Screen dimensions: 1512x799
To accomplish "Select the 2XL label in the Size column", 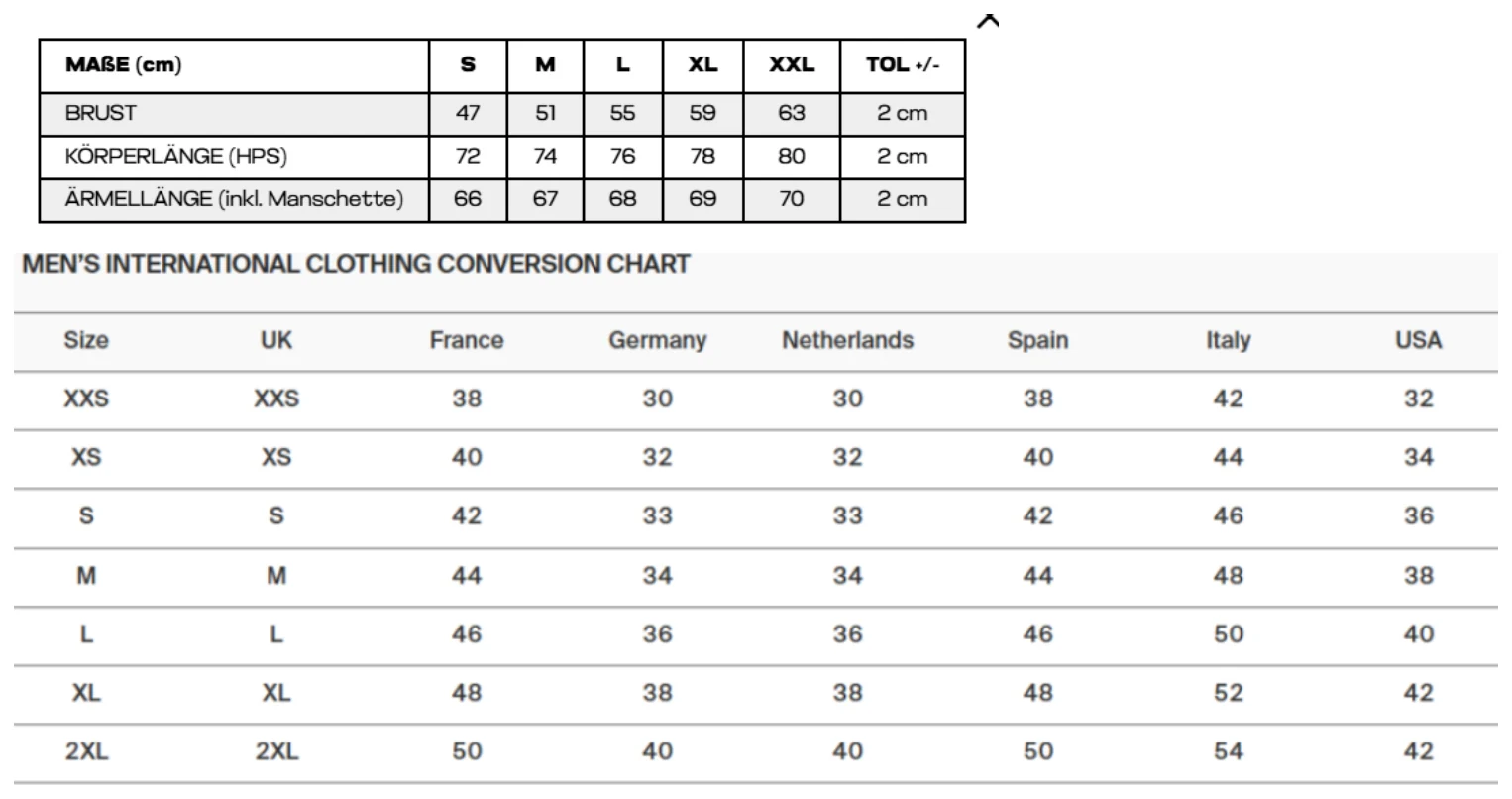I will tap(86, 751).
